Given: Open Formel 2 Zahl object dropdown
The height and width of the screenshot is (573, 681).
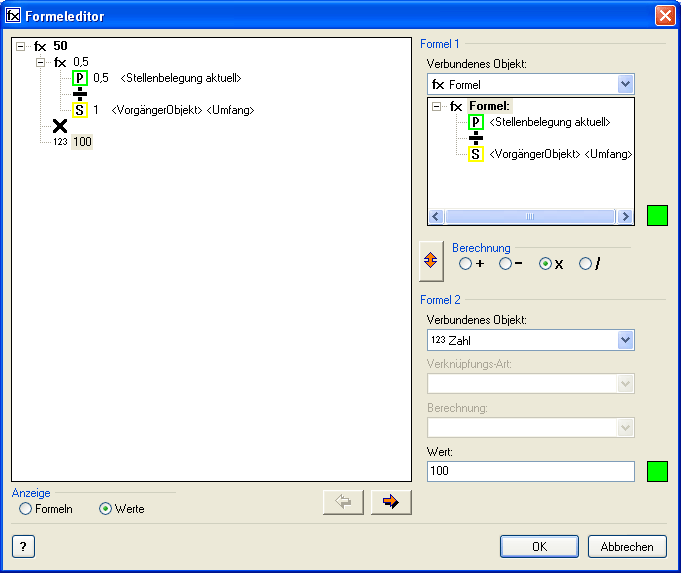Looking at the screenshot, I should 625,341.
